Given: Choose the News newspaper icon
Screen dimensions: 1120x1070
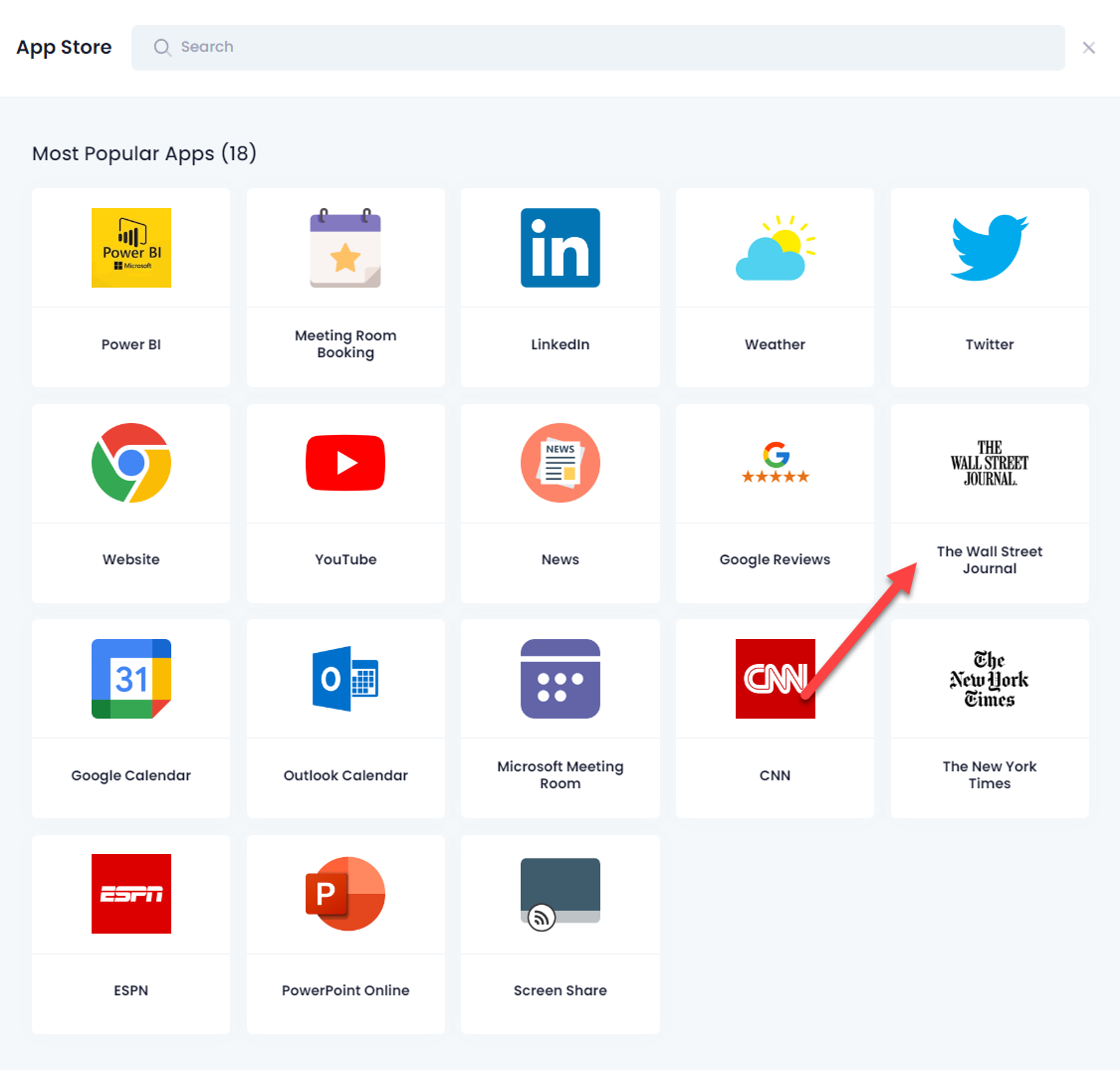Looking at the screenshot, I should click(560, 463).
